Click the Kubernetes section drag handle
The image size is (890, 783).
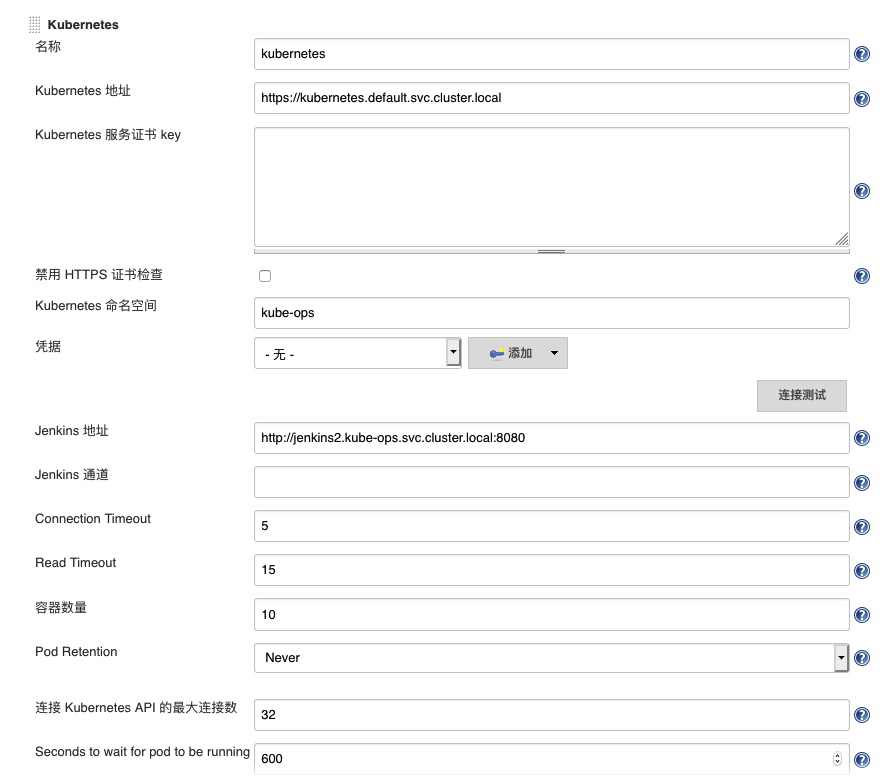(34, 24)
